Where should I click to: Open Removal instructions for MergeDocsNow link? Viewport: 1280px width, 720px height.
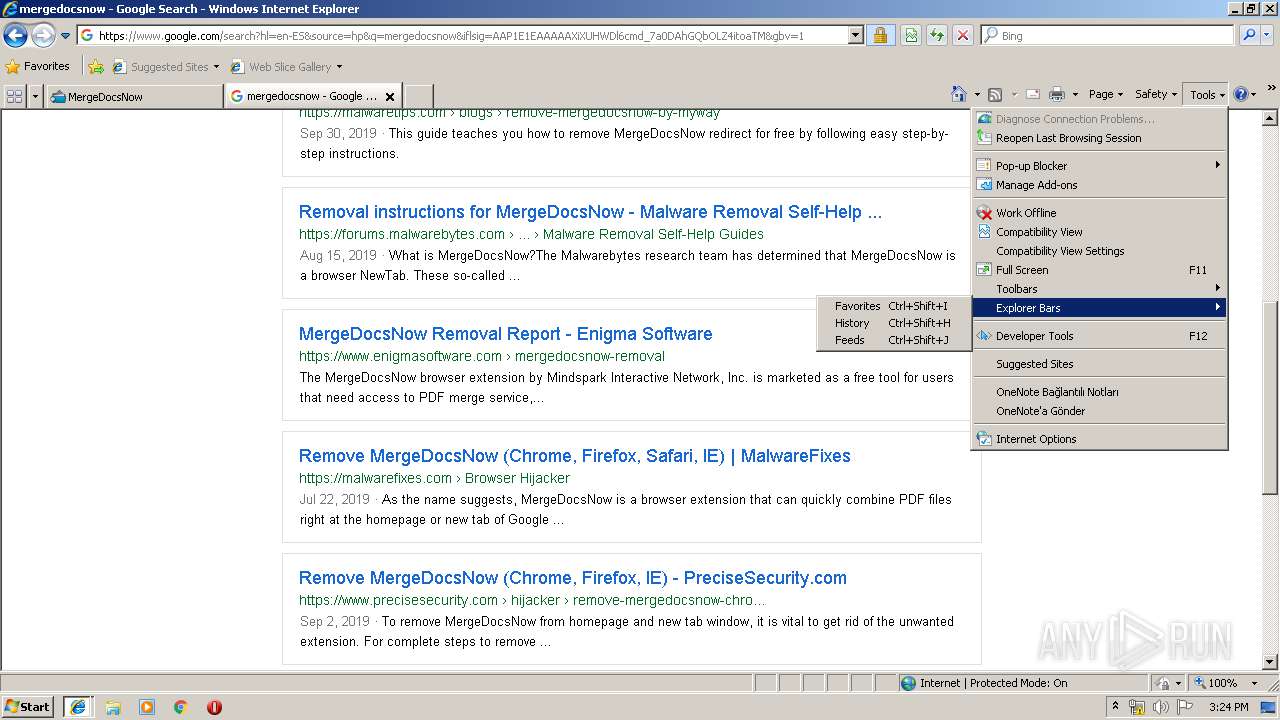pos(590,212)
